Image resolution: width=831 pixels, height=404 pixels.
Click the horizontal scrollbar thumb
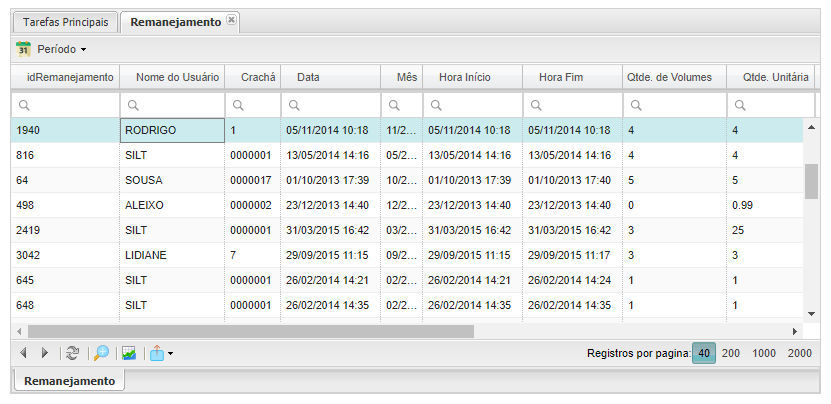click(x=251, y=331)
